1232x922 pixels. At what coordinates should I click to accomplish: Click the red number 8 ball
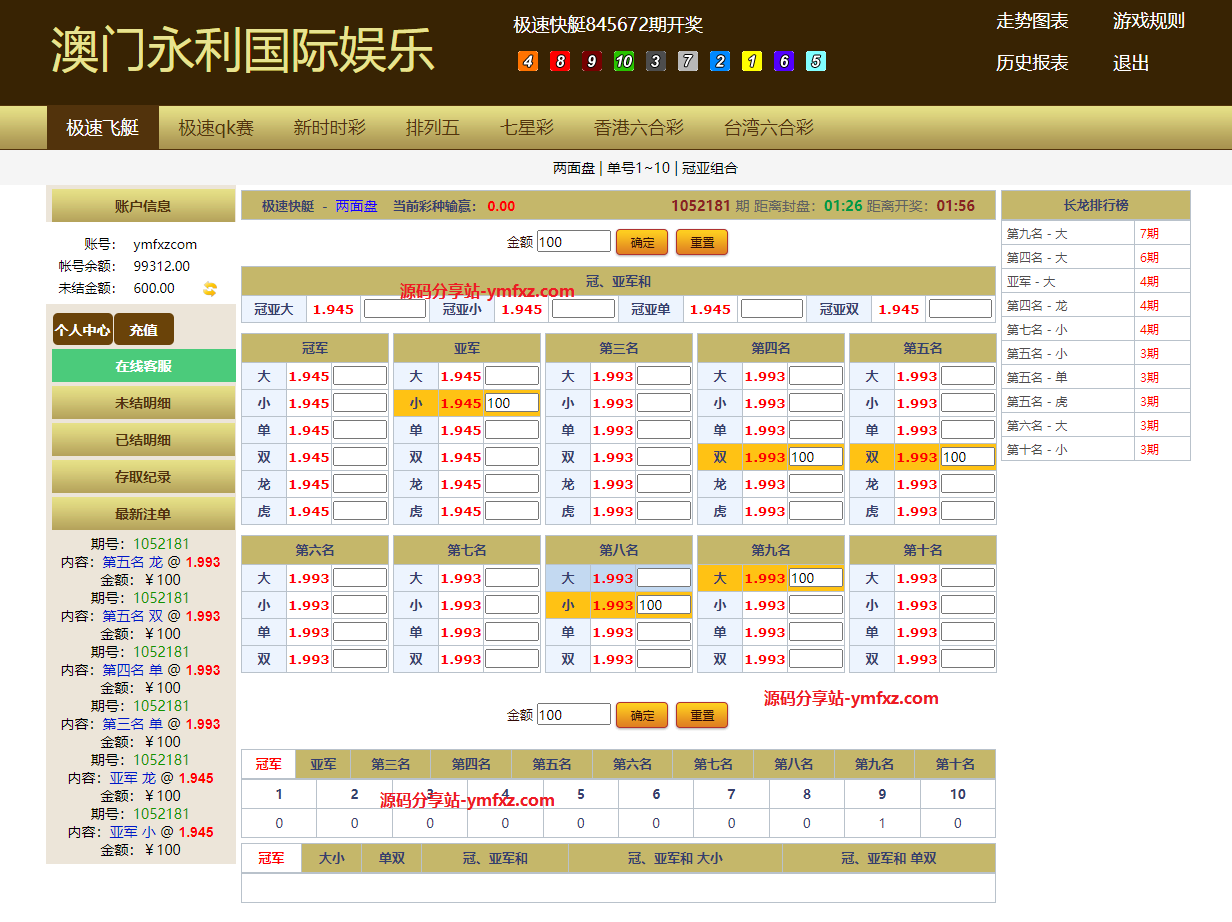click(x=560, y=62)
